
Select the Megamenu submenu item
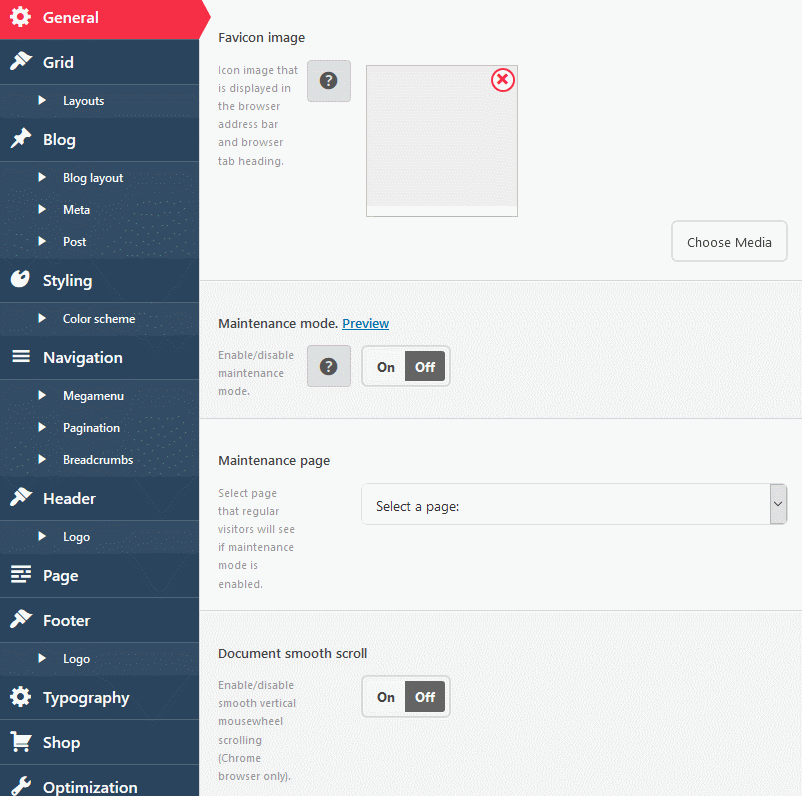click(93, 396)
